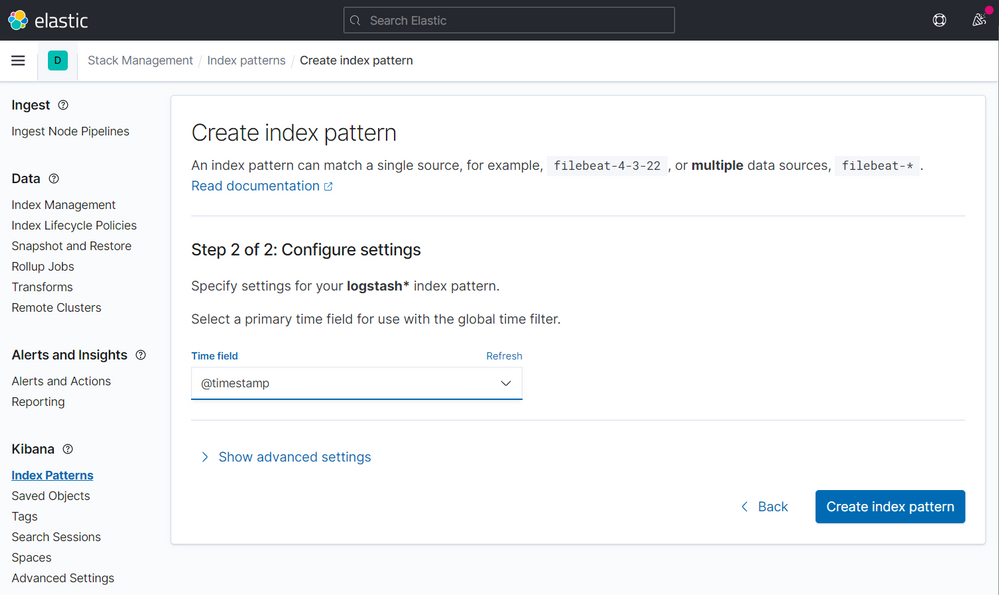Click the filebeat-* code example
Viewport: 999px width, 595px height.
[x=877, y=166]
